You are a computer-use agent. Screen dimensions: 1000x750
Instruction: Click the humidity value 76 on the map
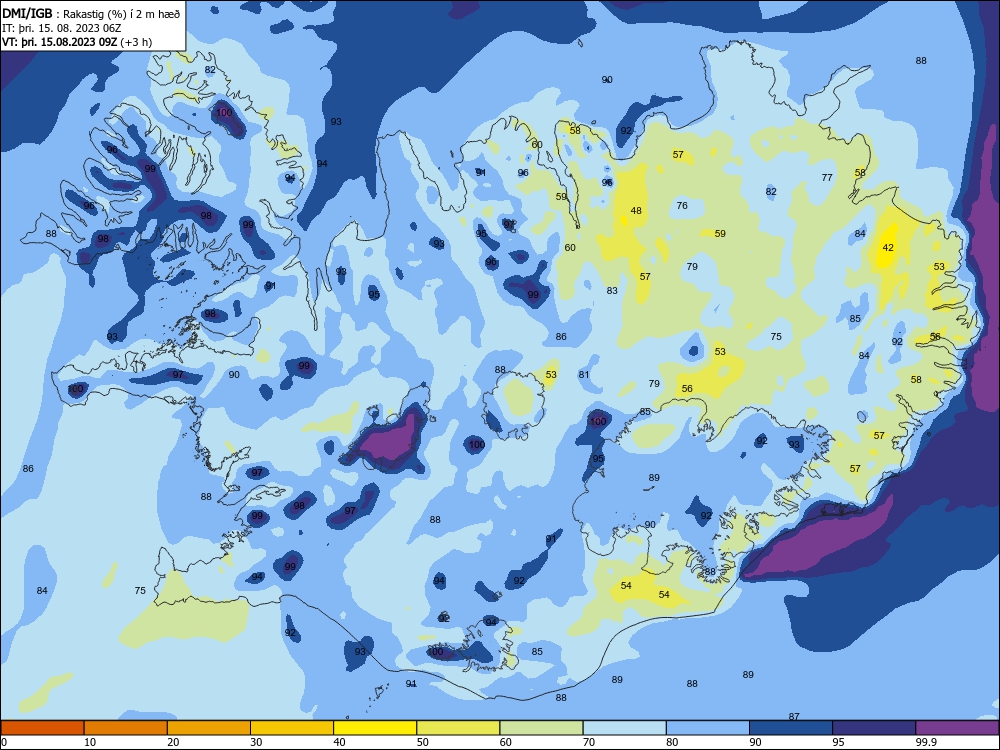pyautogui.click(x=682, y=205)
